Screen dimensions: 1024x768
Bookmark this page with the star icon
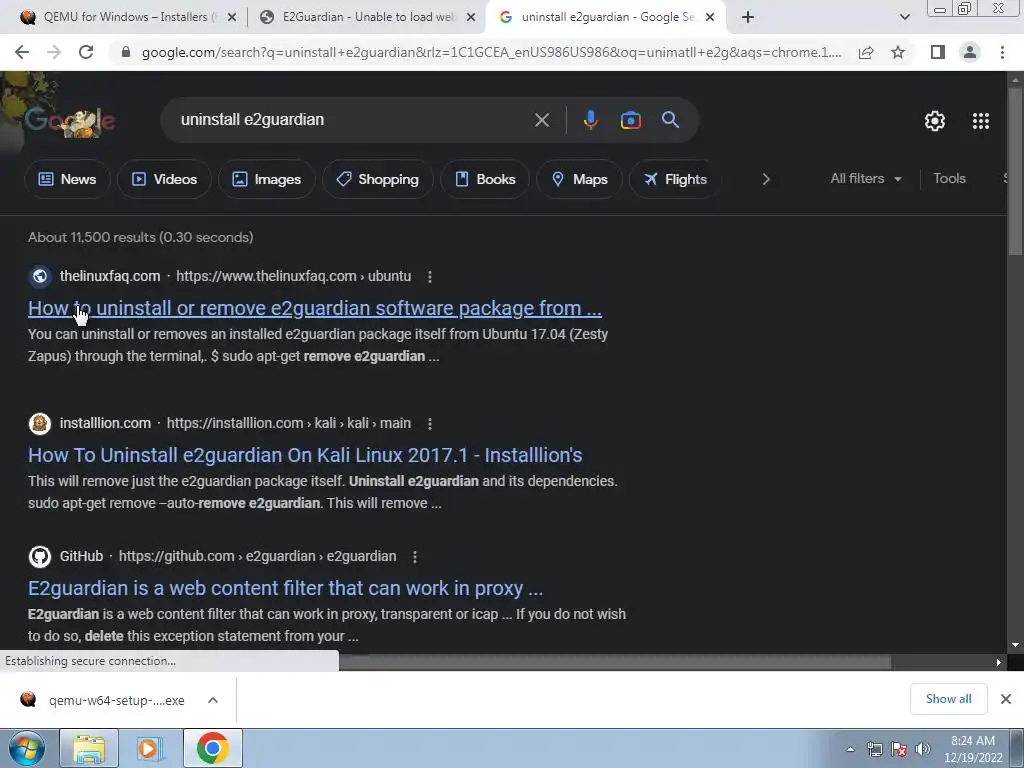pos(898,52)
